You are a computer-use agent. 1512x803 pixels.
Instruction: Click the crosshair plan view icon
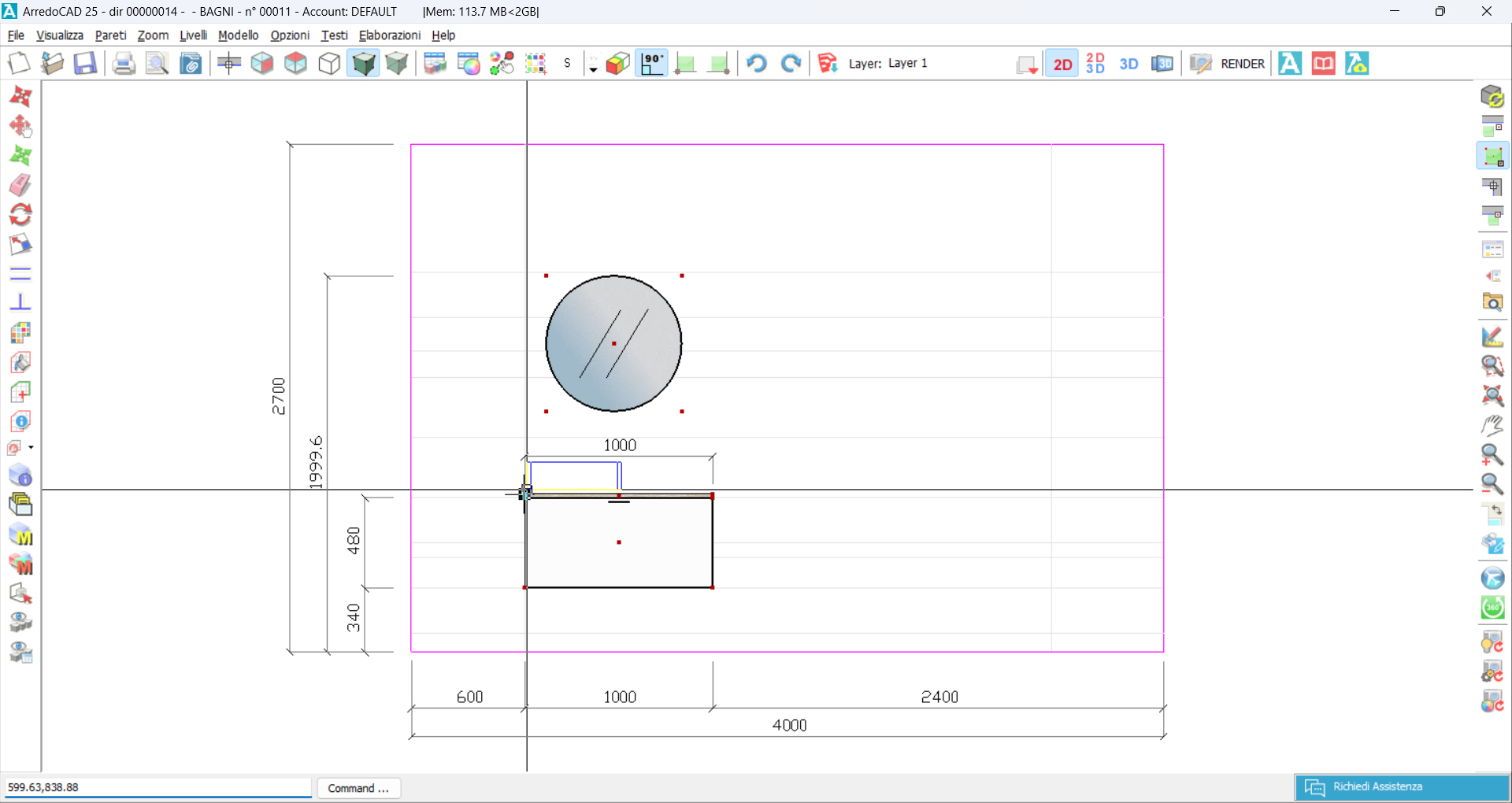coord(229,63)
